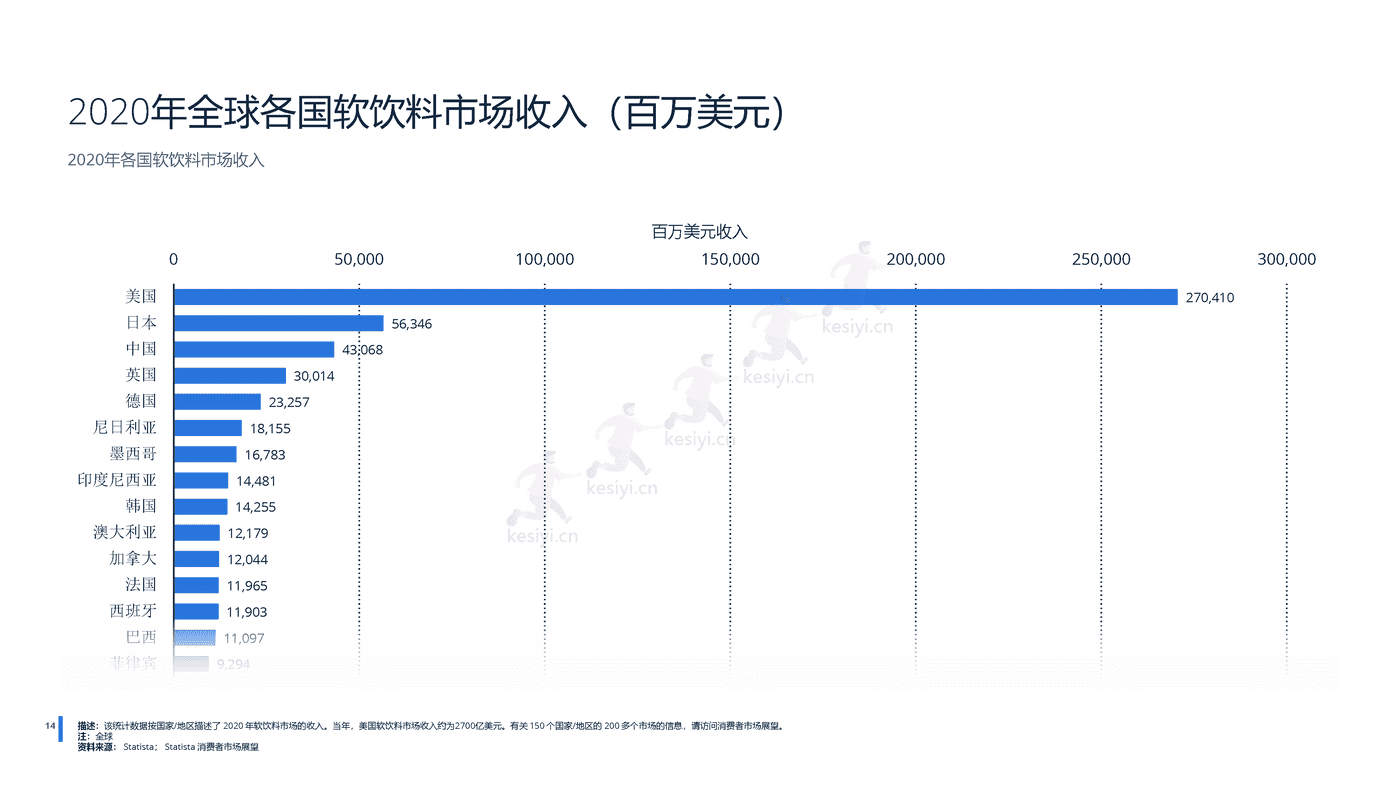Click the value label 23,257
The image size is (1400, 788).
[289, 402]
